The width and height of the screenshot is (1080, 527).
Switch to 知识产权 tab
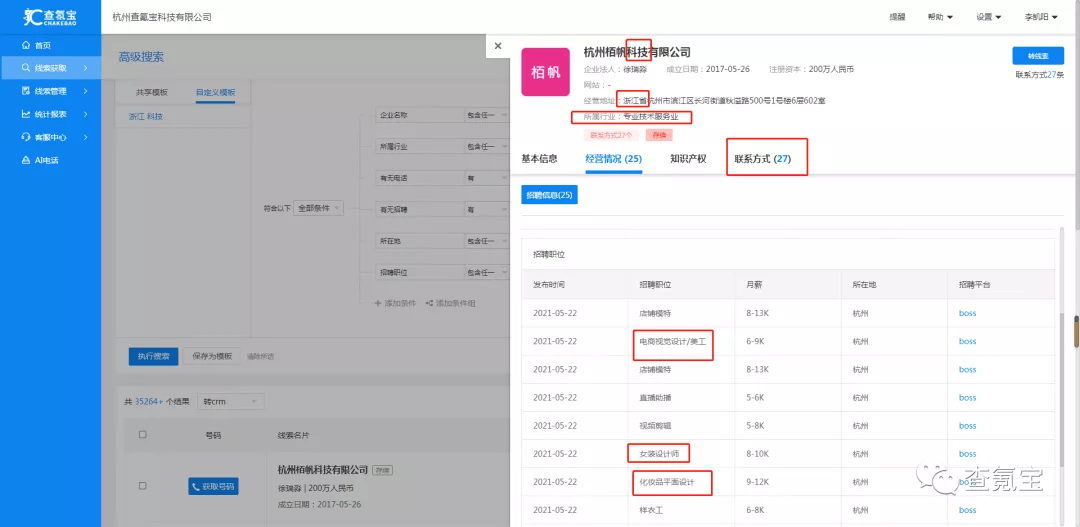(x=688, y=158)
